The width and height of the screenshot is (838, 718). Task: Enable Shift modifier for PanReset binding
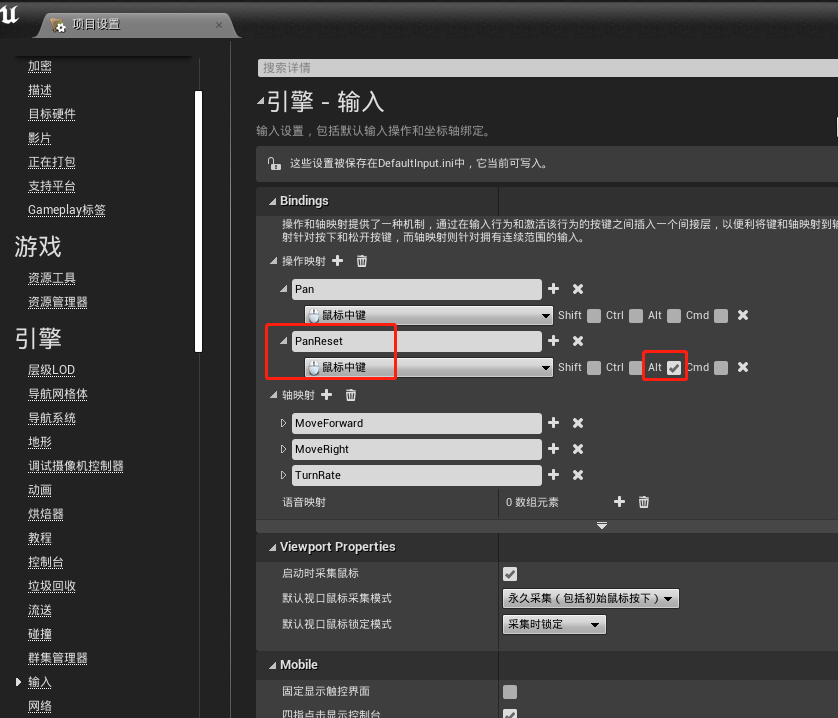[594, 367]
